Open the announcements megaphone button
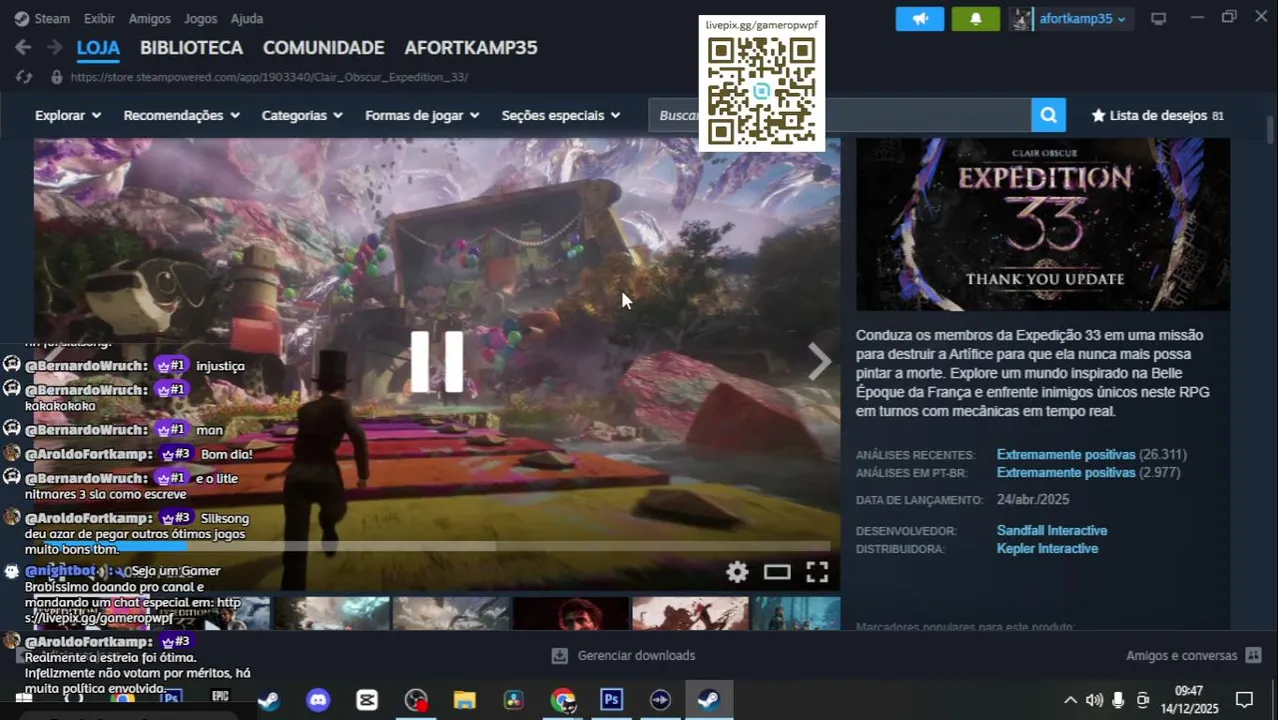The width and height of the screenshot is (1278, 720). point(920,19)
